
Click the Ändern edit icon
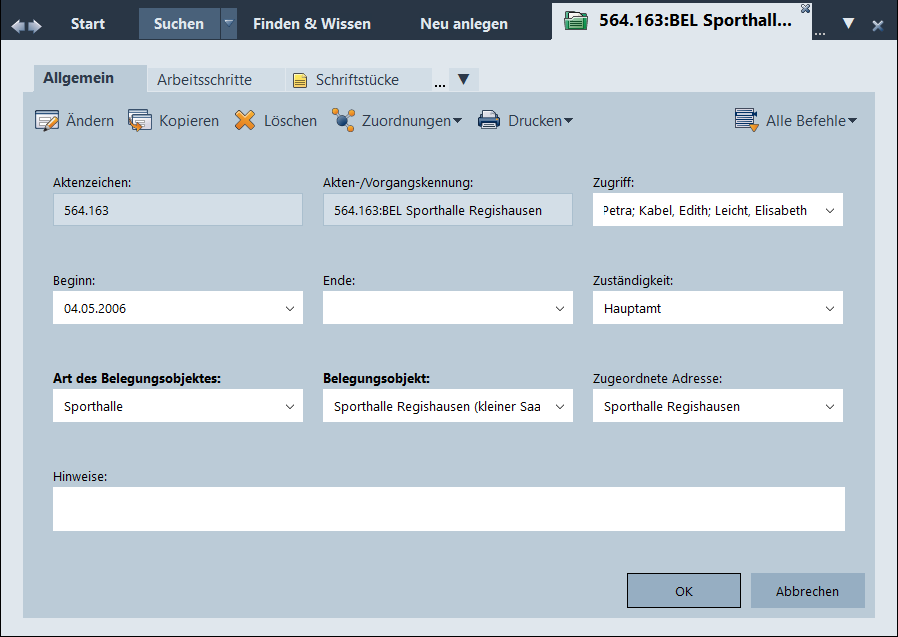(x=47, y=121)
